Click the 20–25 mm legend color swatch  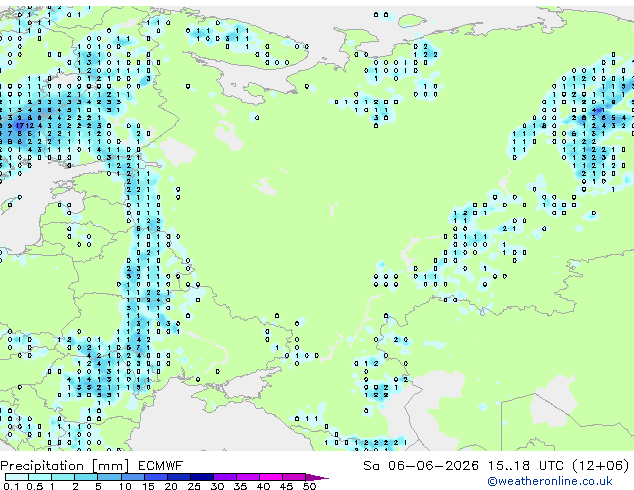click(x=178, y=477)
